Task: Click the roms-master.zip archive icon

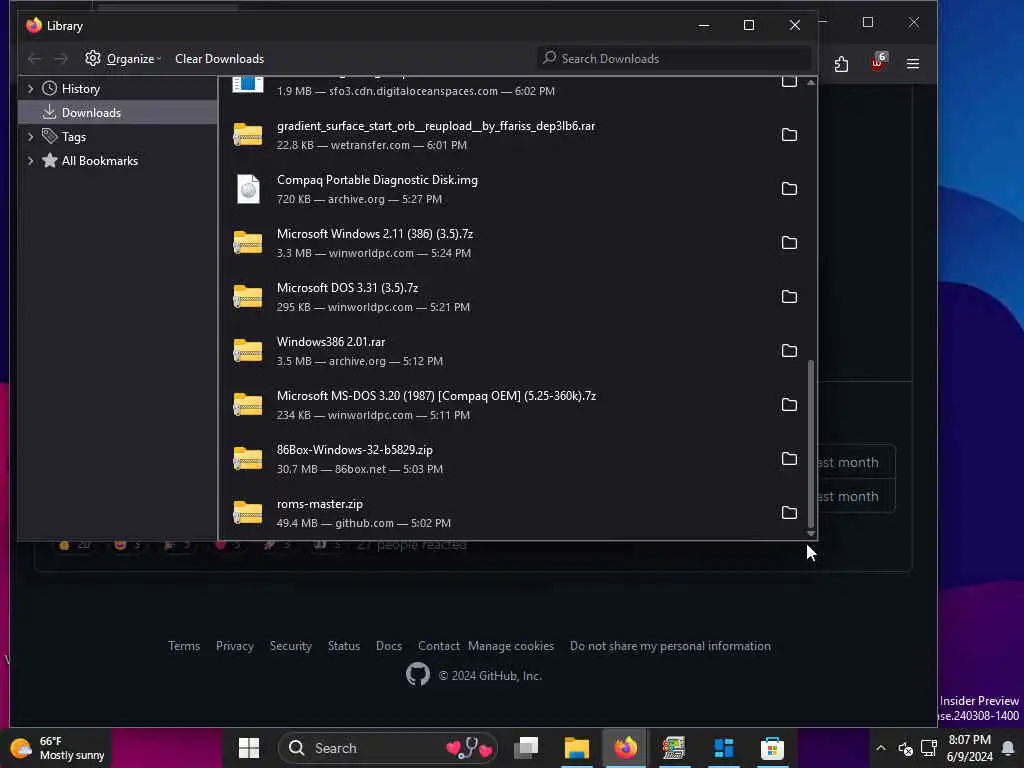Action: (x=248, y=513)
